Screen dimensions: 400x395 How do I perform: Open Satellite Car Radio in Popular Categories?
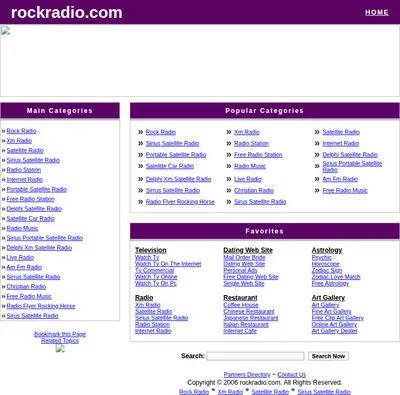click(170, 166)
